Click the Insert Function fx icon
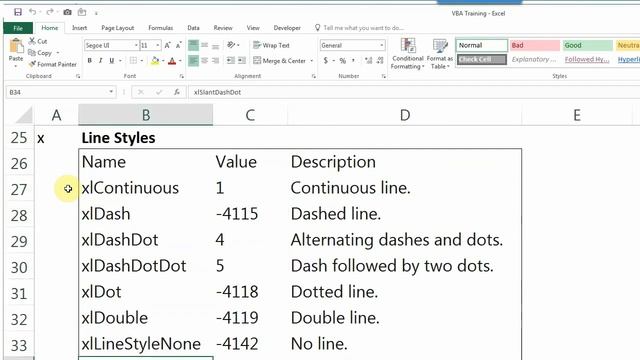This screenshot has width=640, height=360. pyautogui.click(x=177, y=92)
